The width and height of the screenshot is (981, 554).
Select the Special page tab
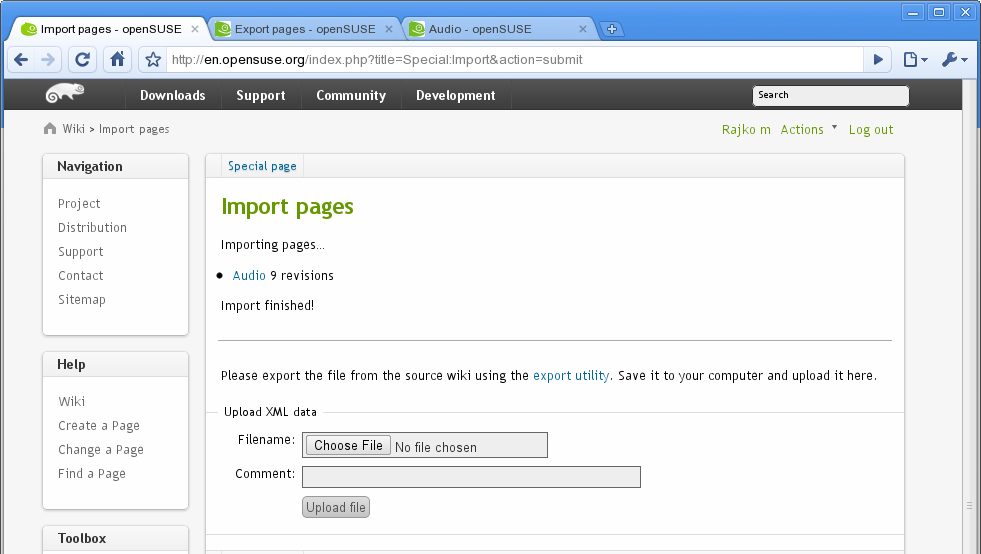[x=262, y=166]
